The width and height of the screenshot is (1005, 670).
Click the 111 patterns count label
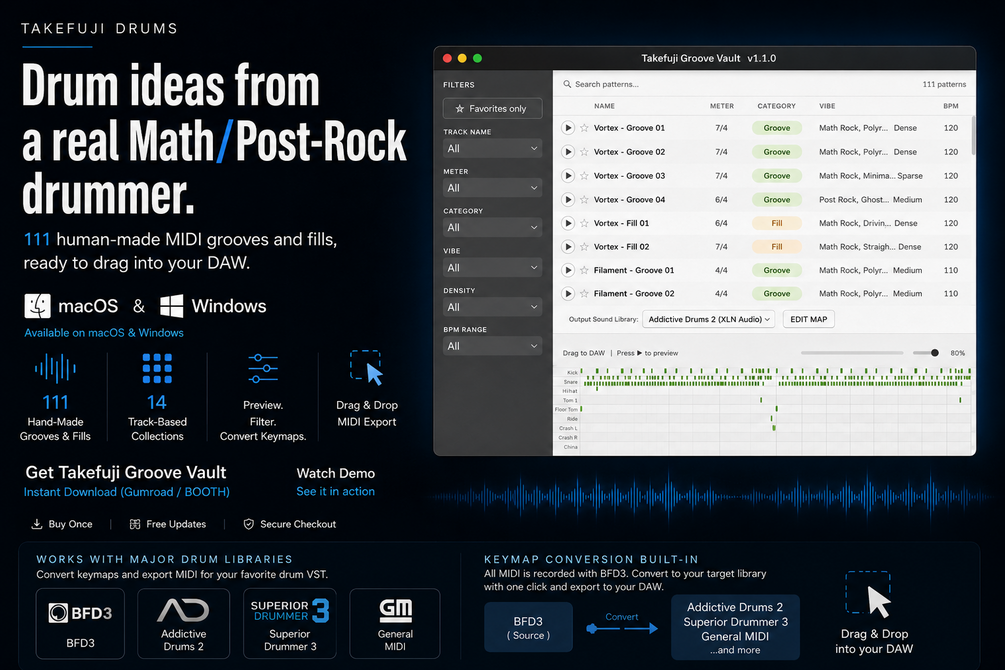944,84
